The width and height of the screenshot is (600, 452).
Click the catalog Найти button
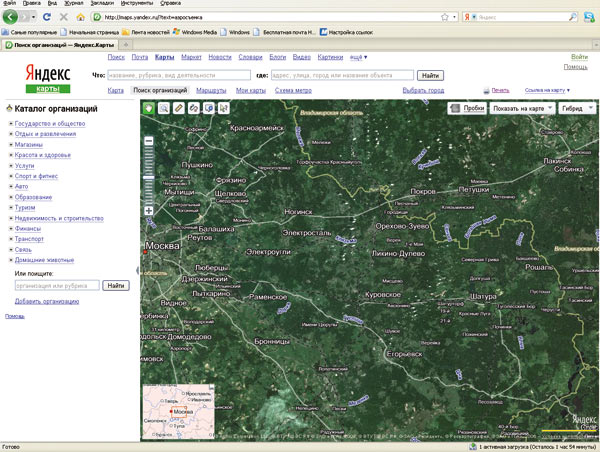[116, 286]
